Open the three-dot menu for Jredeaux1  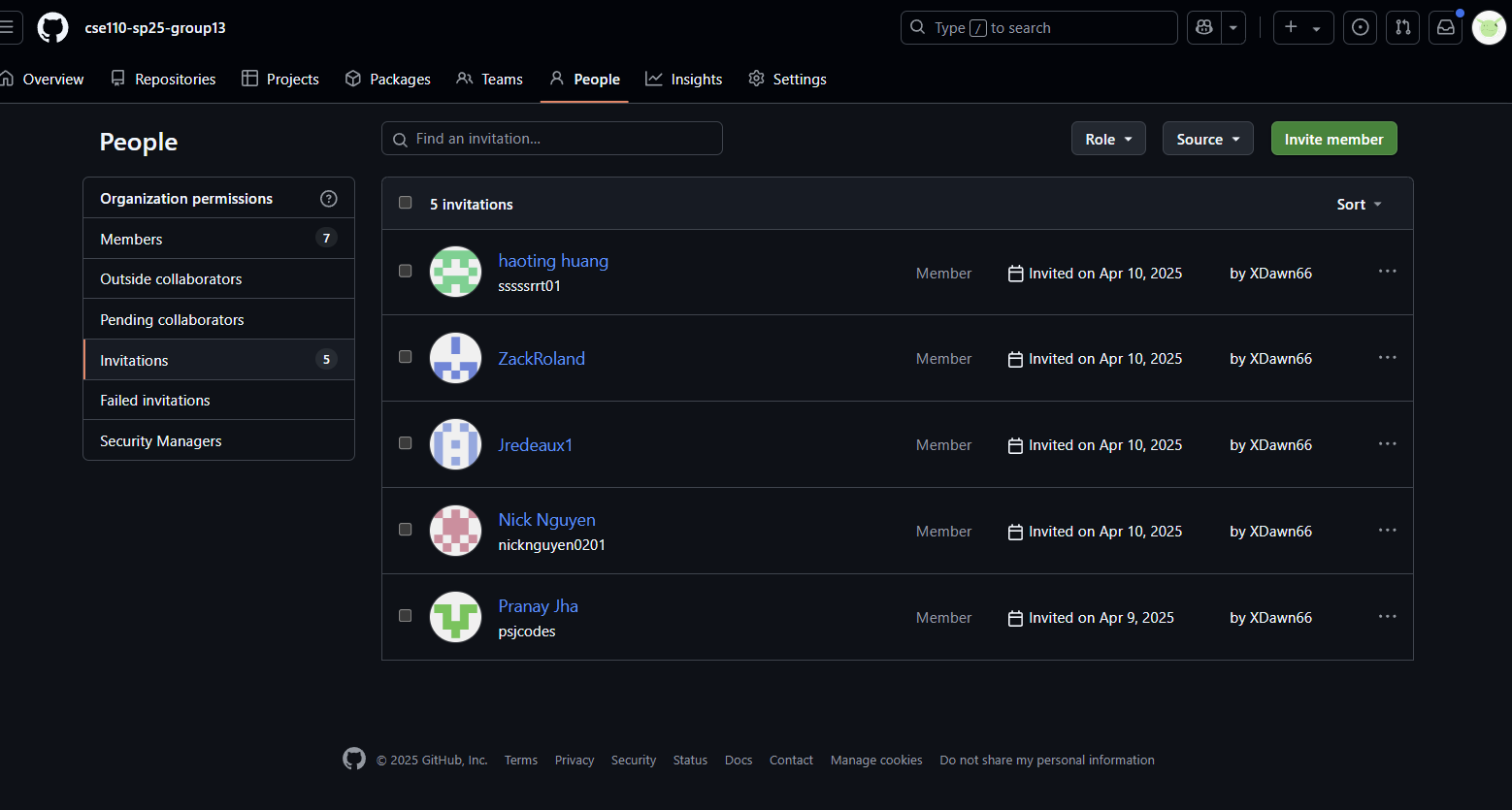pos(1388,444)
